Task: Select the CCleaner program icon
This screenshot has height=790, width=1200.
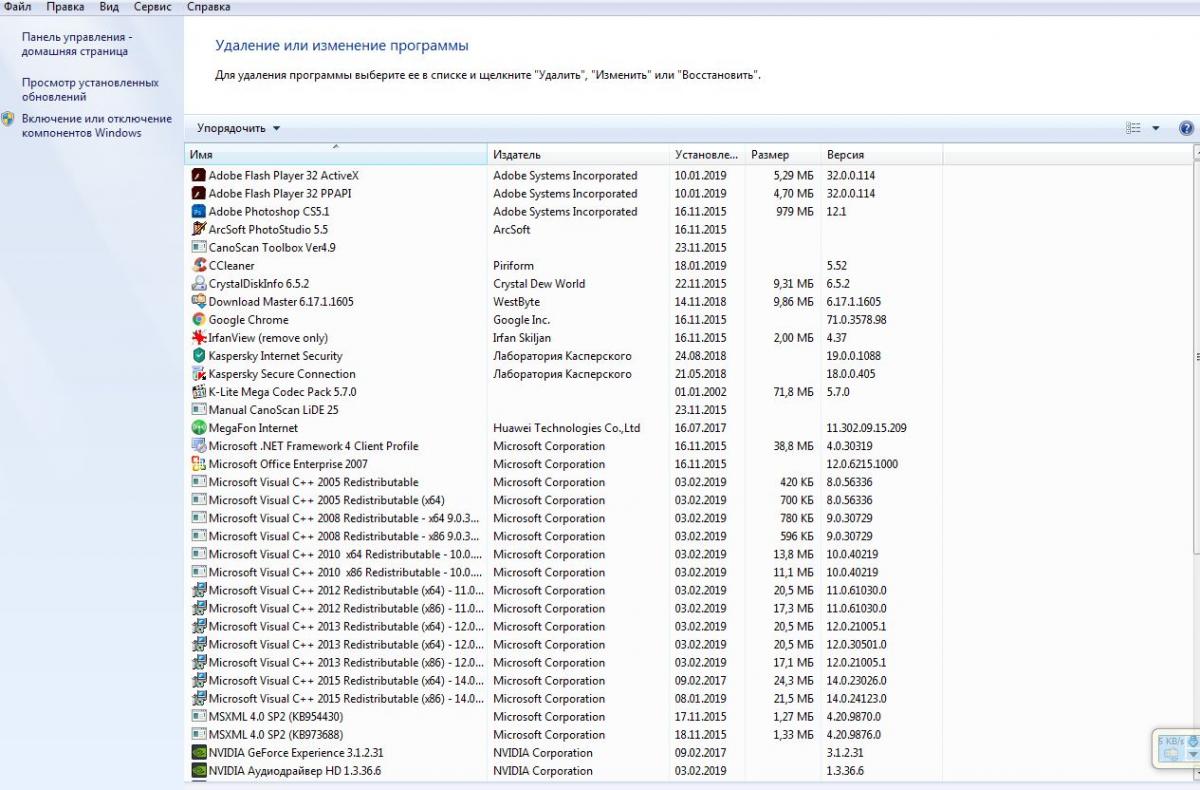Action: (x=198, y=266)
